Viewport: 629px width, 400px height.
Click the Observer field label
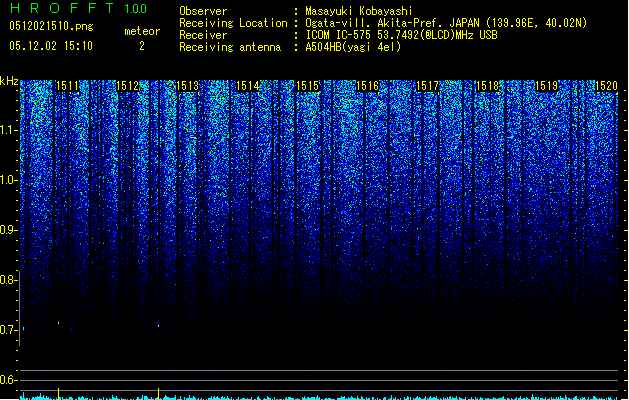point(203,11)
